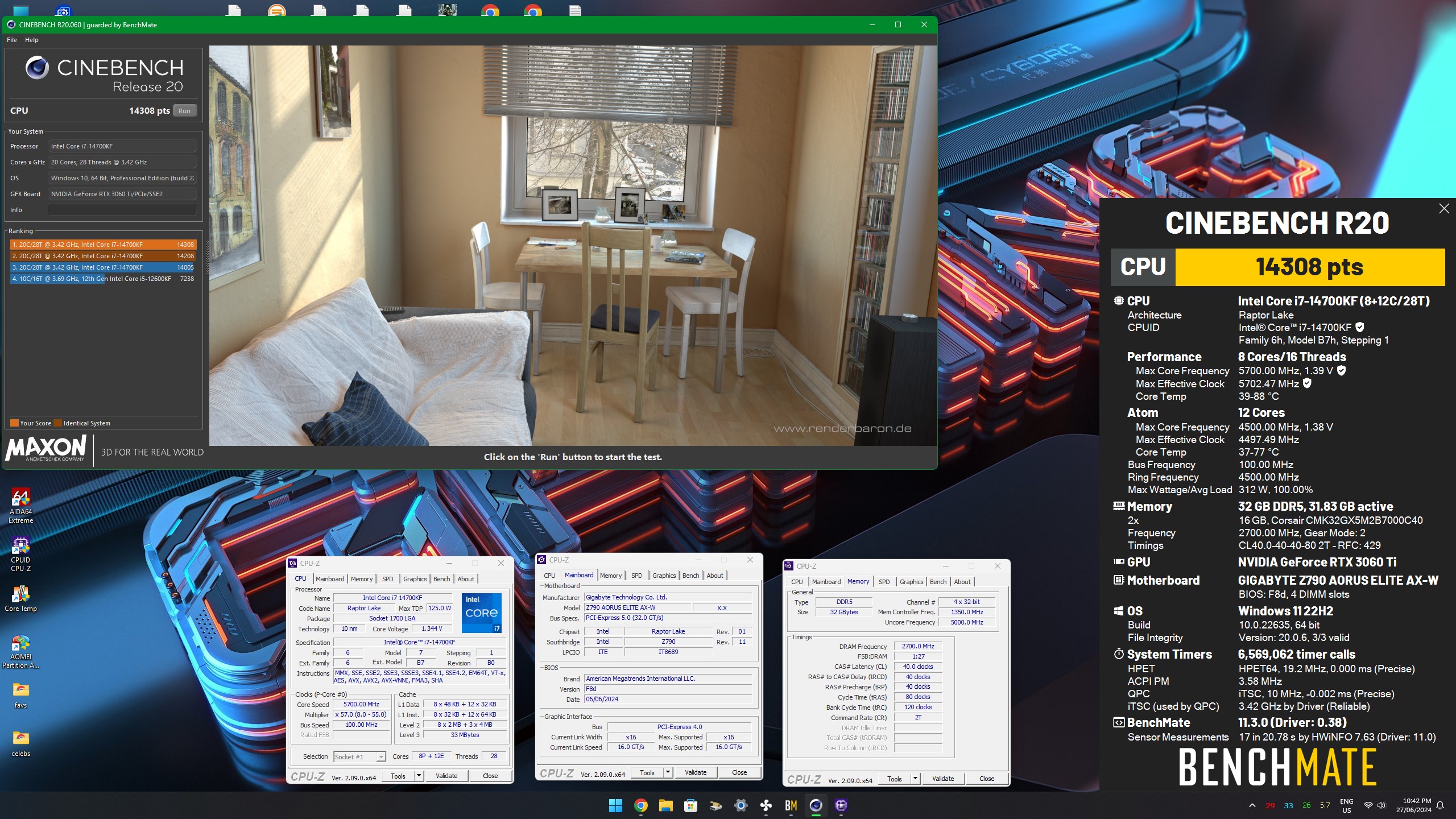The image size is (1456, 819).
Task: Click Close in CPU-Z Mainboard window
Action: point(739,772)
